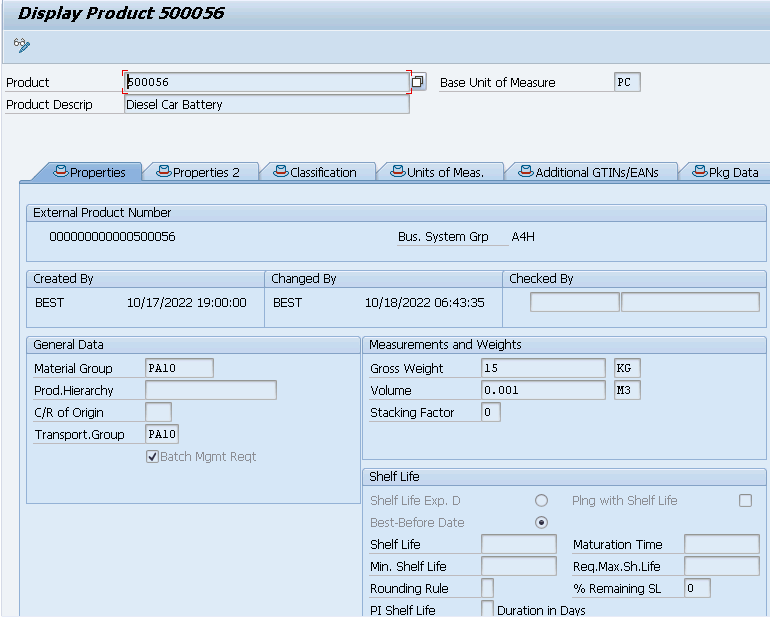Viewport: 770px width, 620px height.
Task: Select the Shelf Life Exp. D radio button
Action: 541,500
